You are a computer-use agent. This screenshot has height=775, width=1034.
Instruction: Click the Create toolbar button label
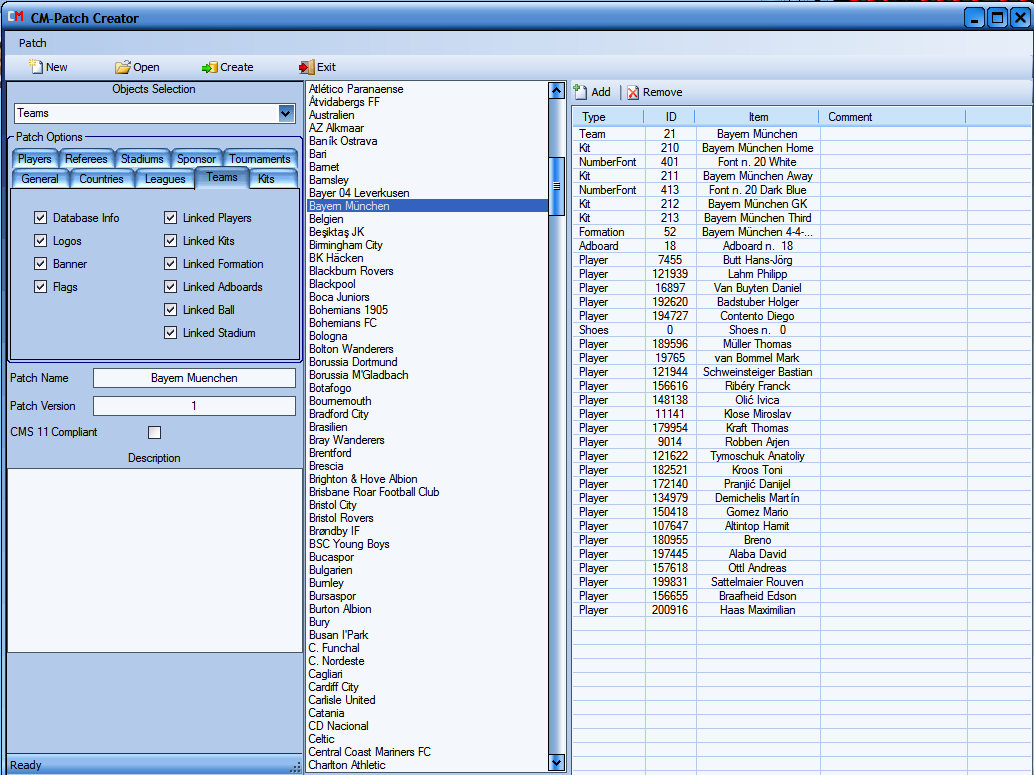click(237, 67)
